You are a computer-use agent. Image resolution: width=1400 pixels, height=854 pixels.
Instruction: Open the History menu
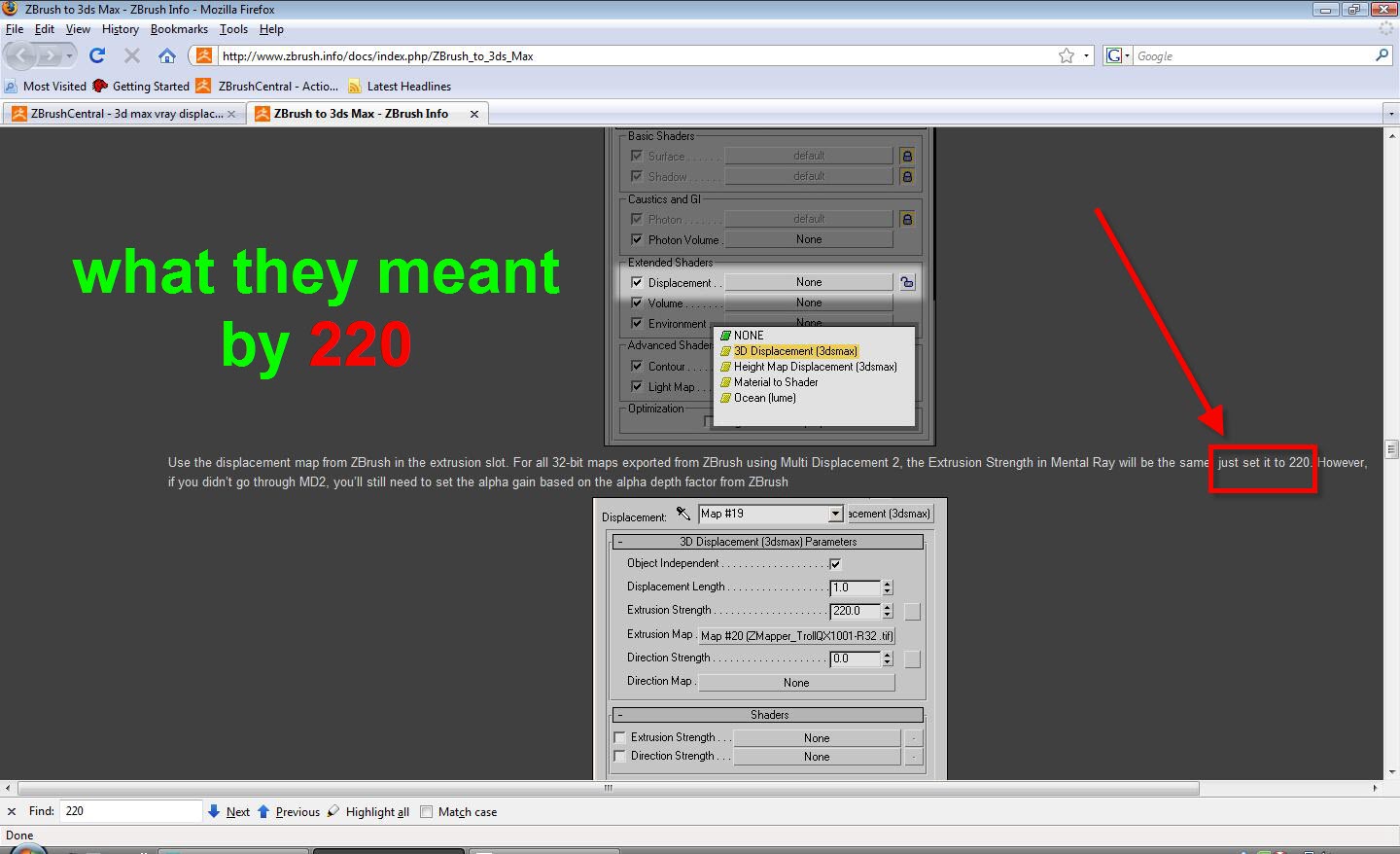pyautogui.click(x=120, y=29)
